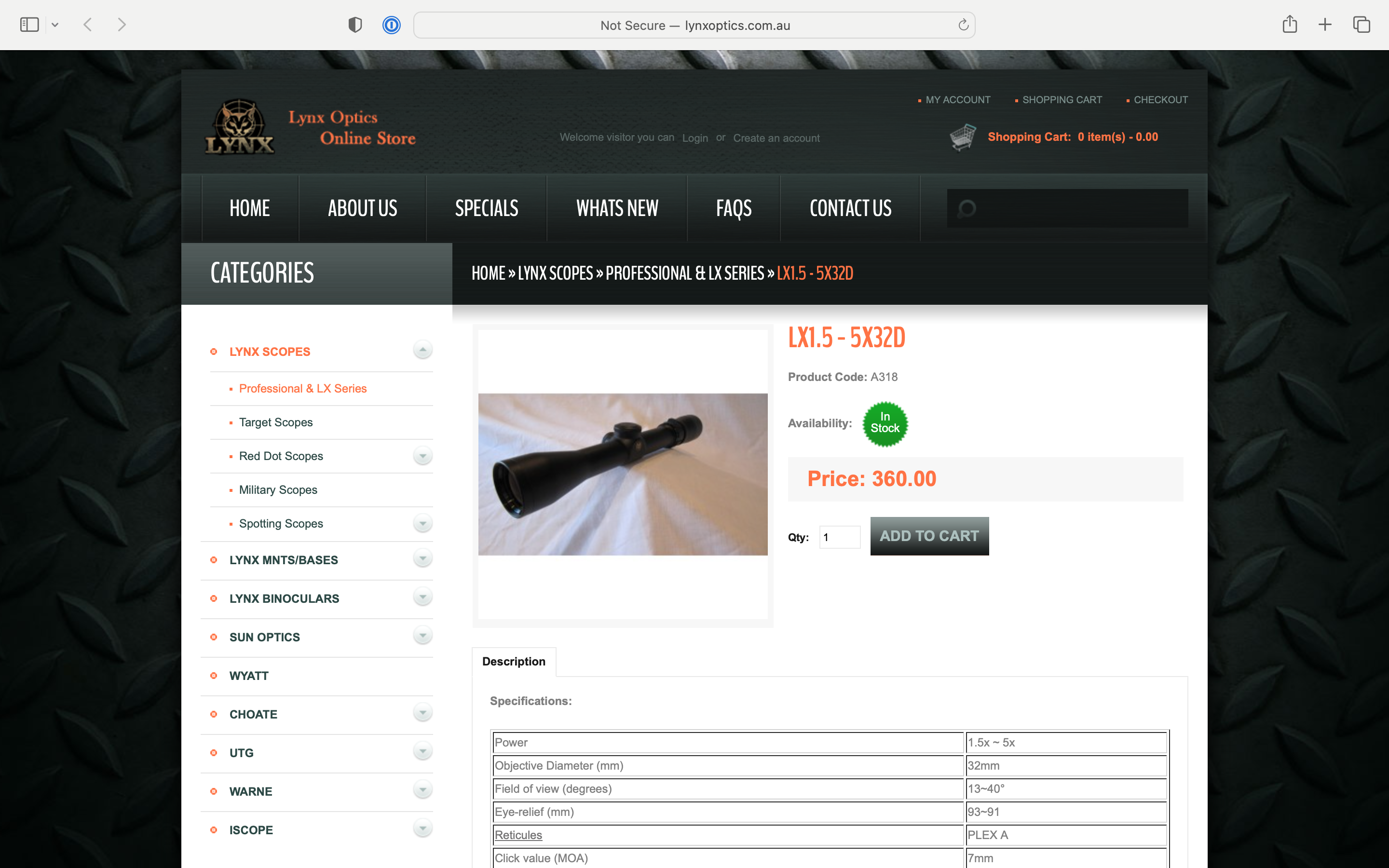Go to CHECKOUT link

[1160, 100]
